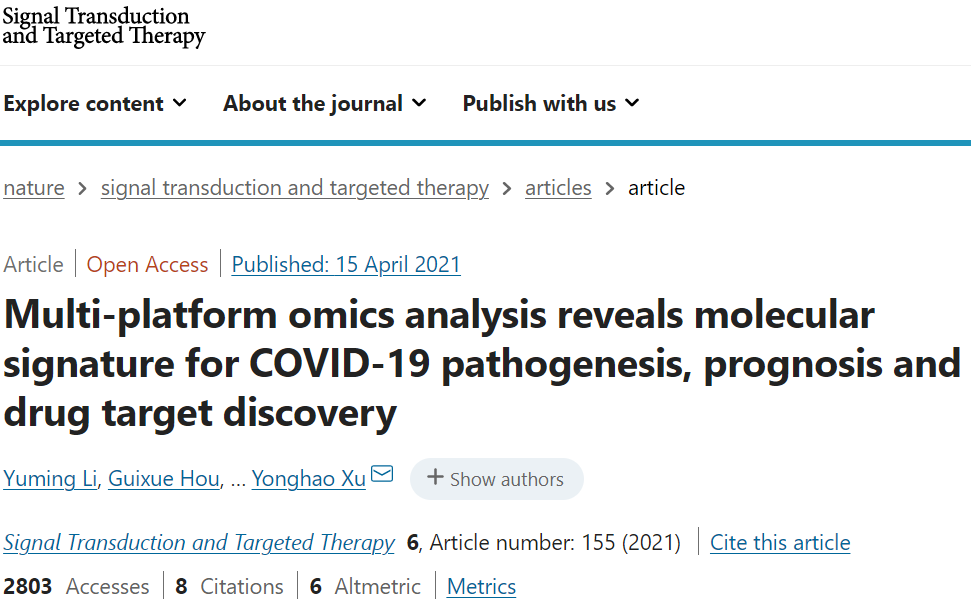Click the Open Access label

(x=147, y=264)
